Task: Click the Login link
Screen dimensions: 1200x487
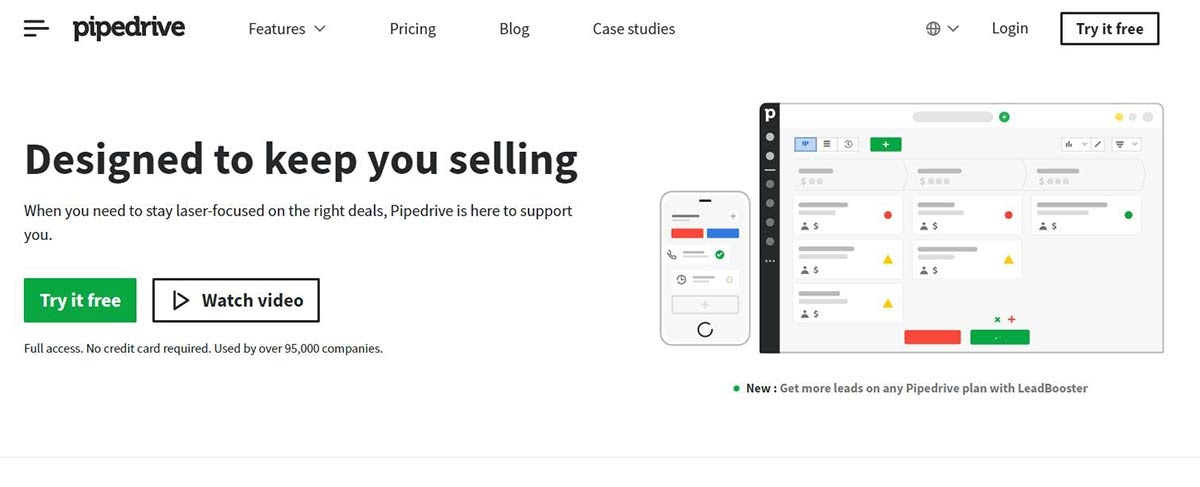Action: coord(1009,29)
